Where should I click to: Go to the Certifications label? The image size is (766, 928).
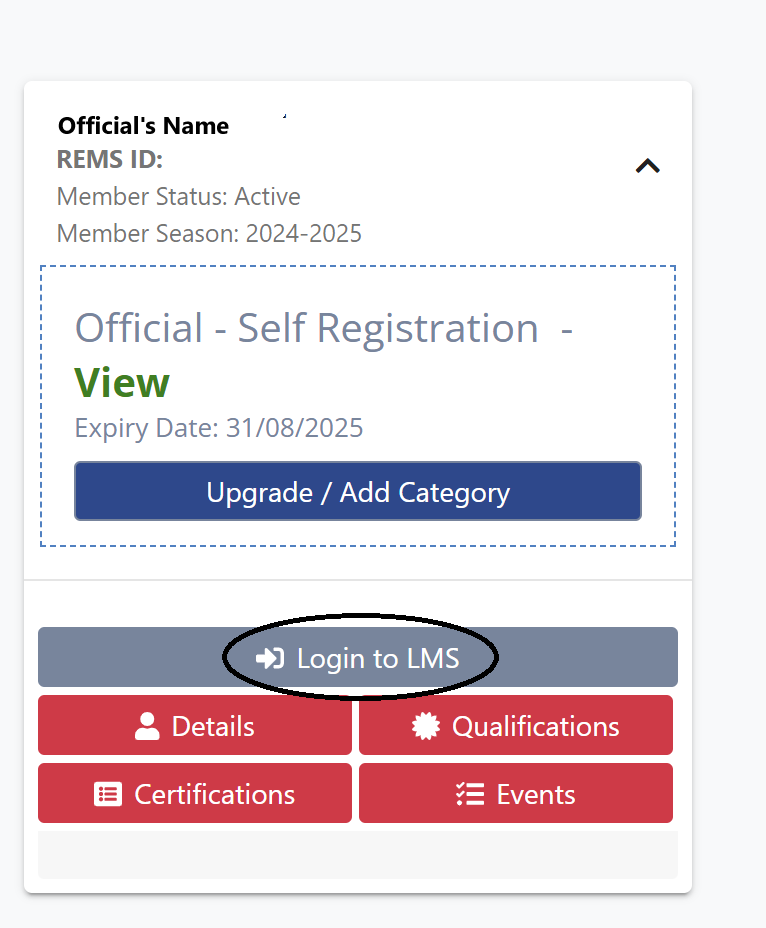click(x=214, y=794)
